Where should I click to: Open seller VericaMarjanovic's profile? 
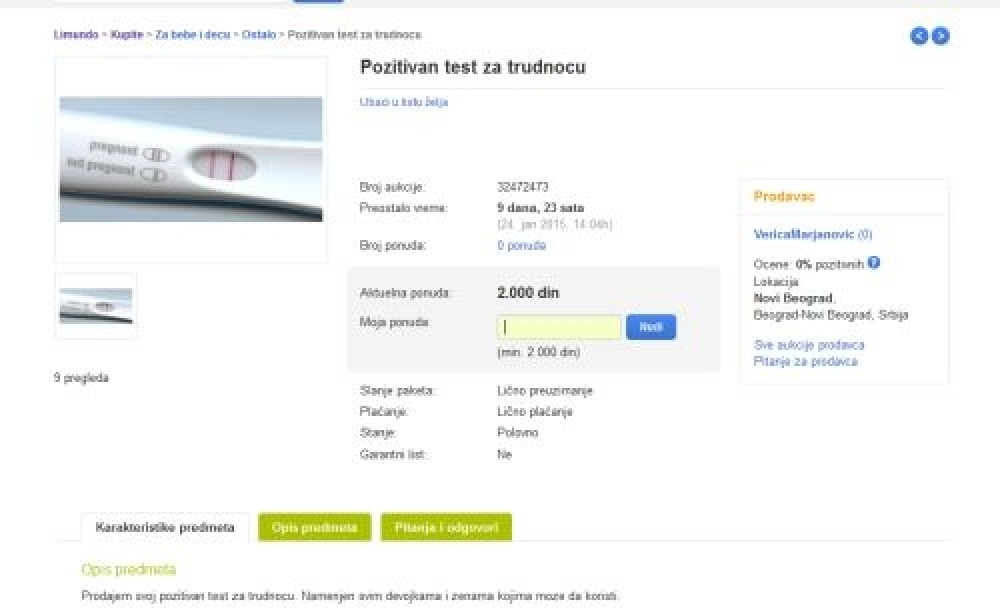[x=805, y=234]
